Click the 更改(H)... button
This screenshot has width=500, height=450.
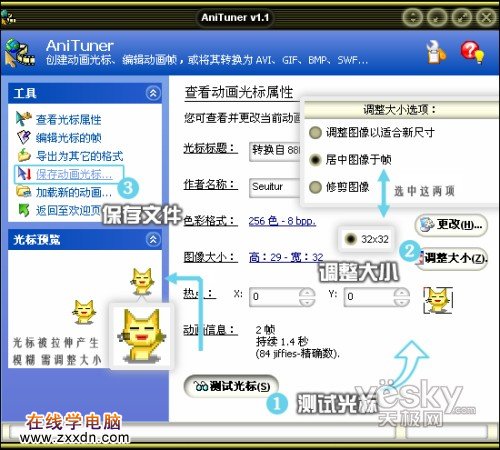(451, 225)
